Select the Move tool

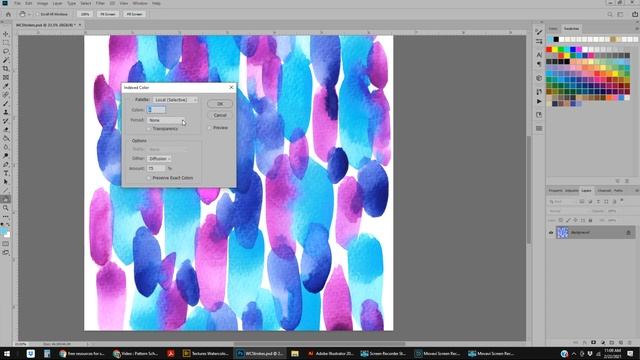(x=6, y=34)
